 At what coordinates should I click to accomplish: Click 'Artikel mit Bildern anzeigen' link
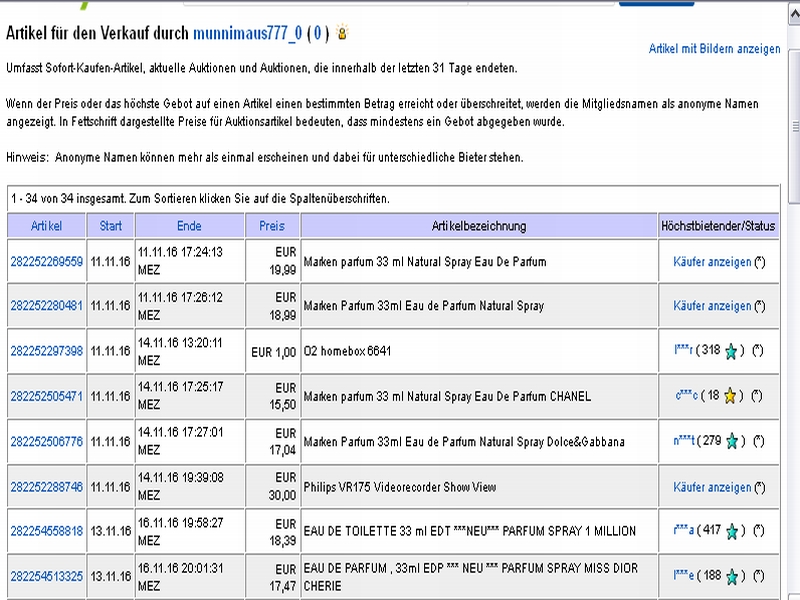pos(714,48)
